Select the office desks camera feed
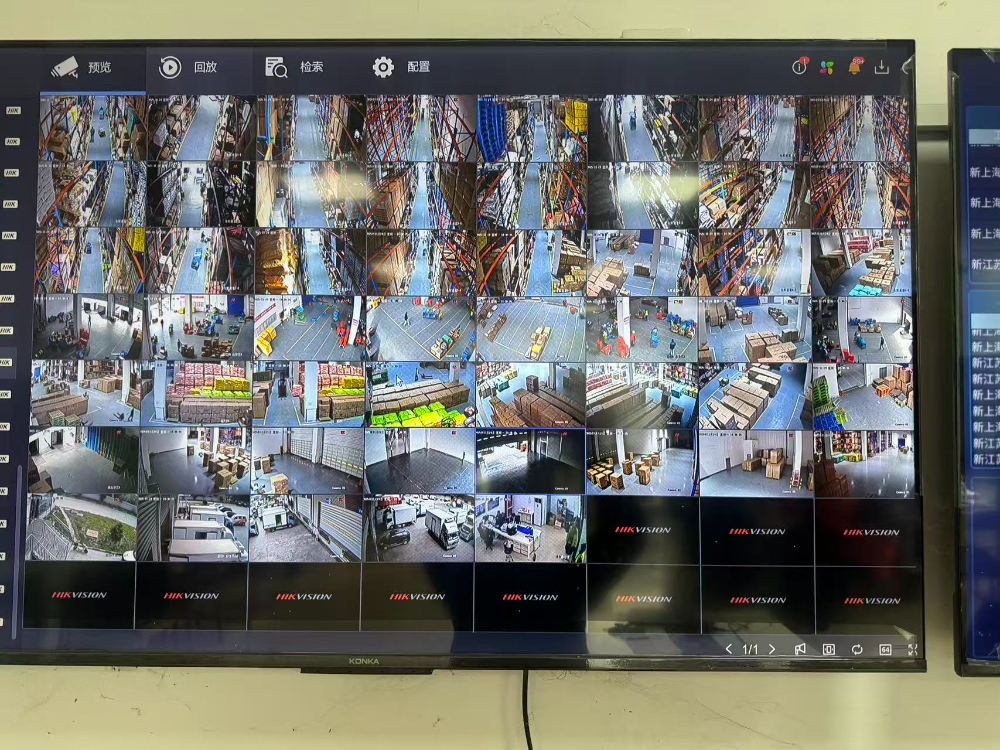Screen dimensions: 1000x750 coord(530,529)
